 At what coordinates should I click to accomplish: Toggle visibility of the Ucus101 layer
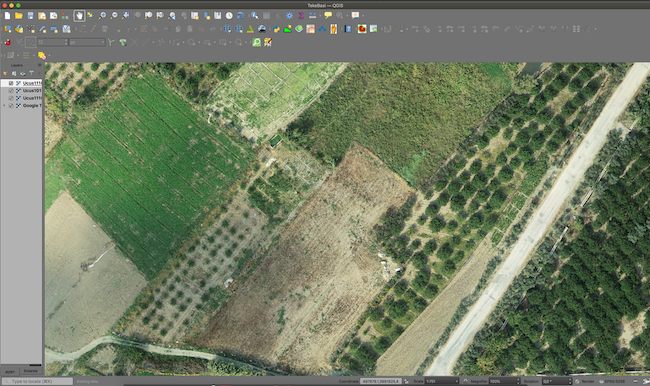click(11, 91)
